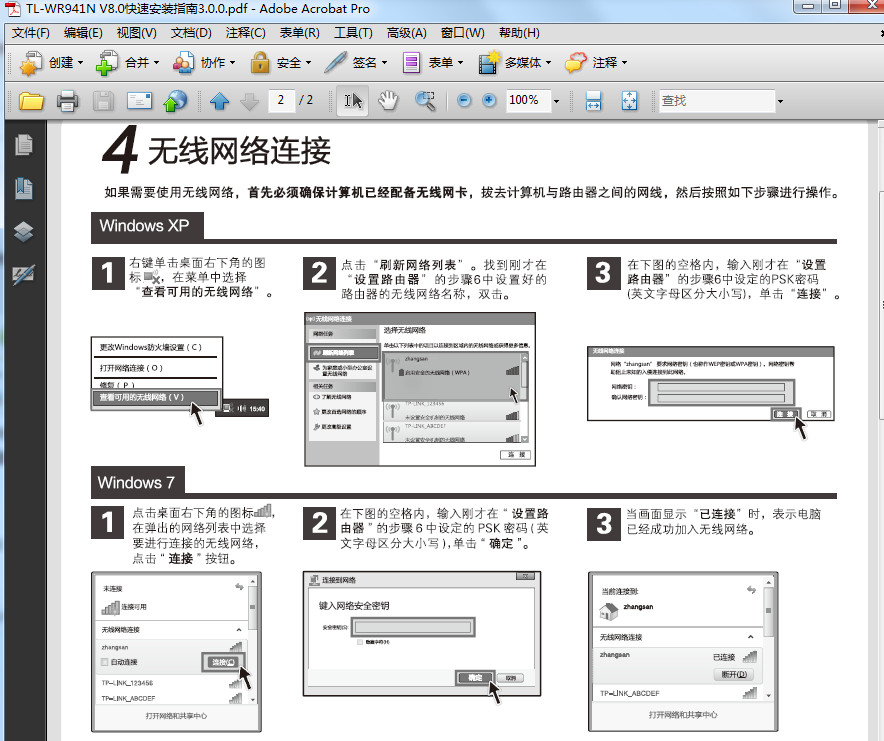Open the 编辑(E) menu

(x=83, y=33)
